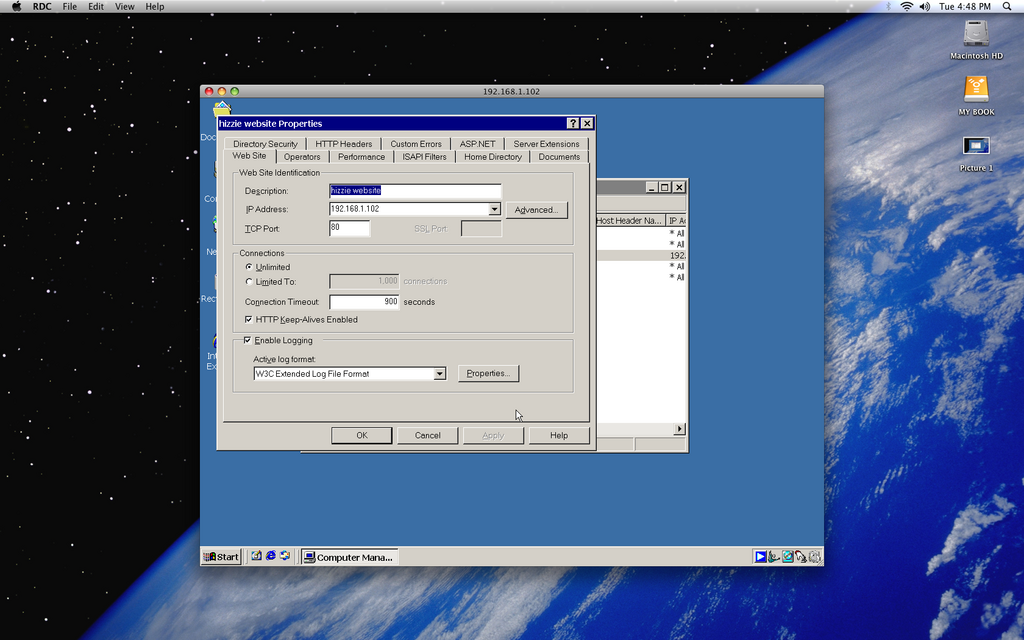The height and width of the screenshot is (640, 1024).
Task: Open the View menu
Action: (x=125, y=7)
